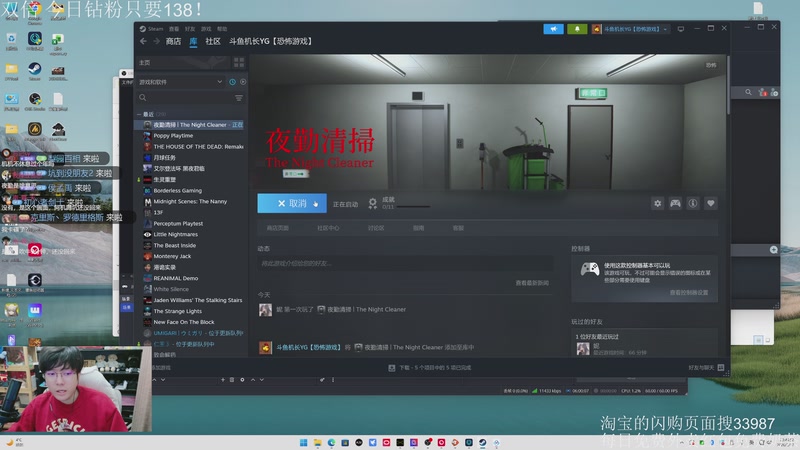
Task: Go forward with Steam's forward arrow
Action: pyautogui.click(x=156, y=41)
